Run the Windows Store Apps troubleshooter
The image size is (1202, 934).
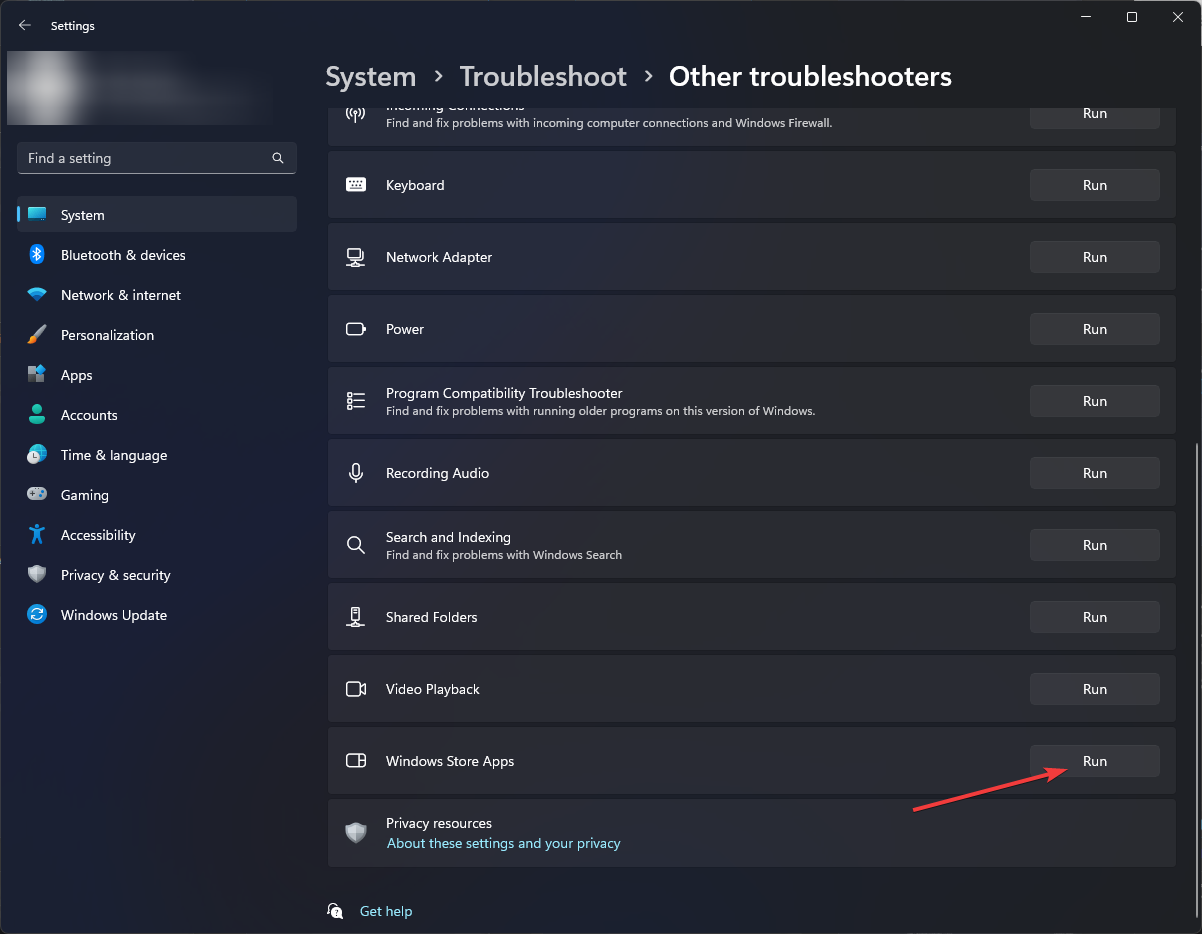(x=1094, y=761)
